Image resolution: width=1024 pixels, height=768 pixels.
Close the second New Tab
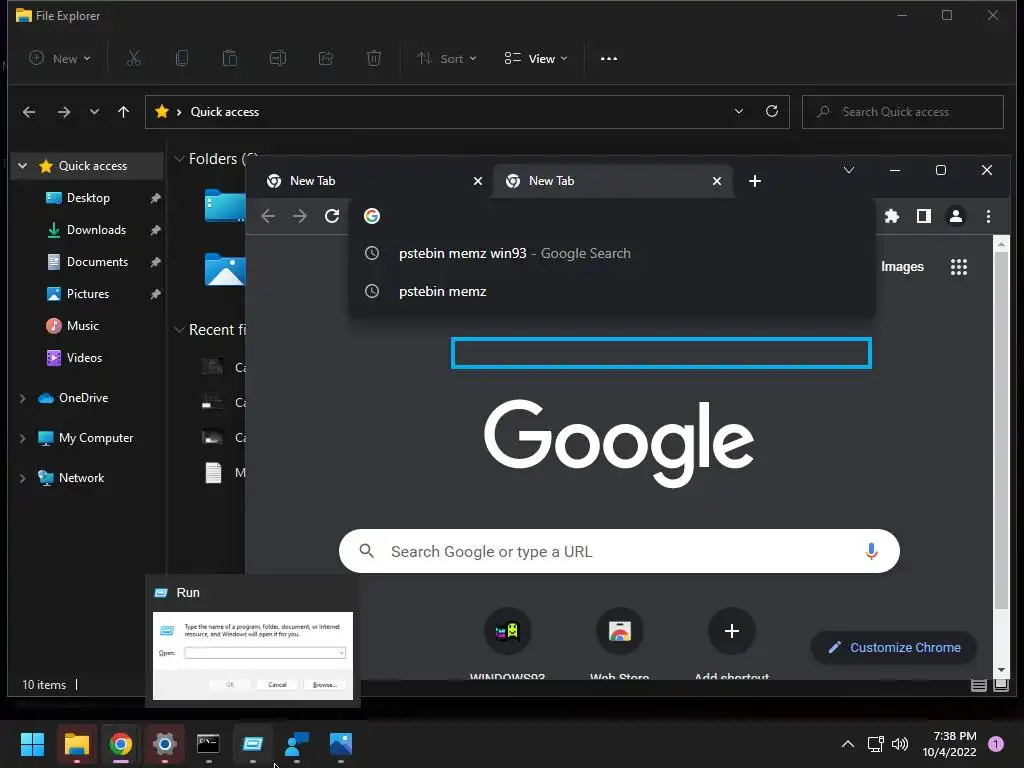click(x=716, y=181)
